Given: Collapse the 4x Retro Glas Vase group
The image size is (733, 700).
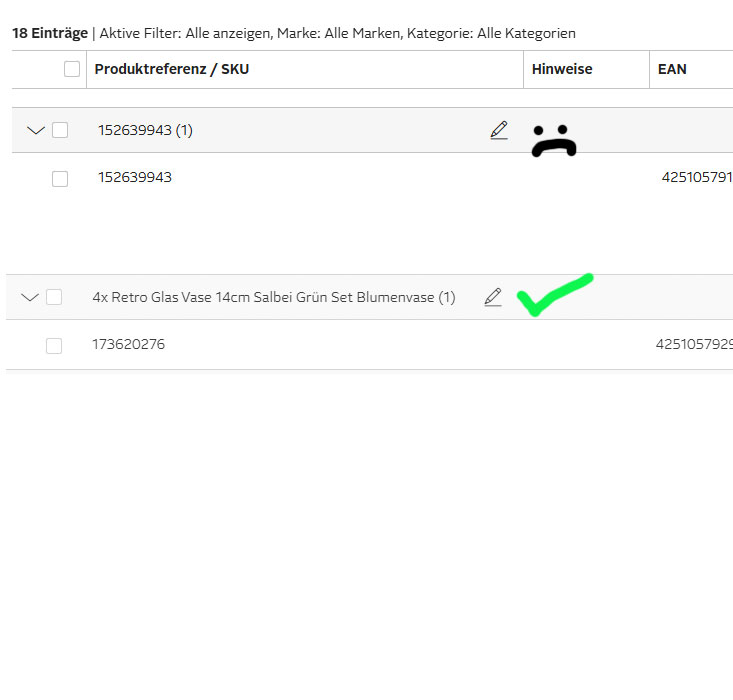Looking at the screenshot, I should 30,297.
